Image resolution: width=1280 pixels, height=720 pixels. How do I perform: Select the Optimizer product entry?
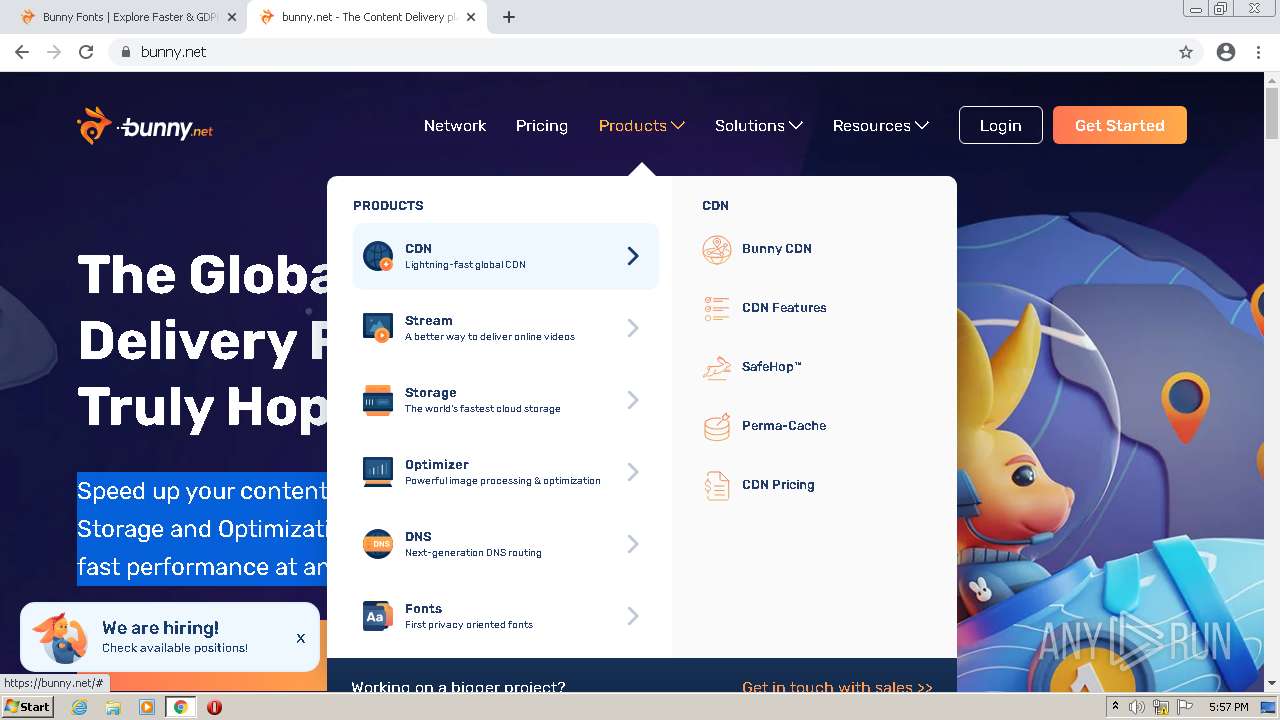[x=505, y=472]
